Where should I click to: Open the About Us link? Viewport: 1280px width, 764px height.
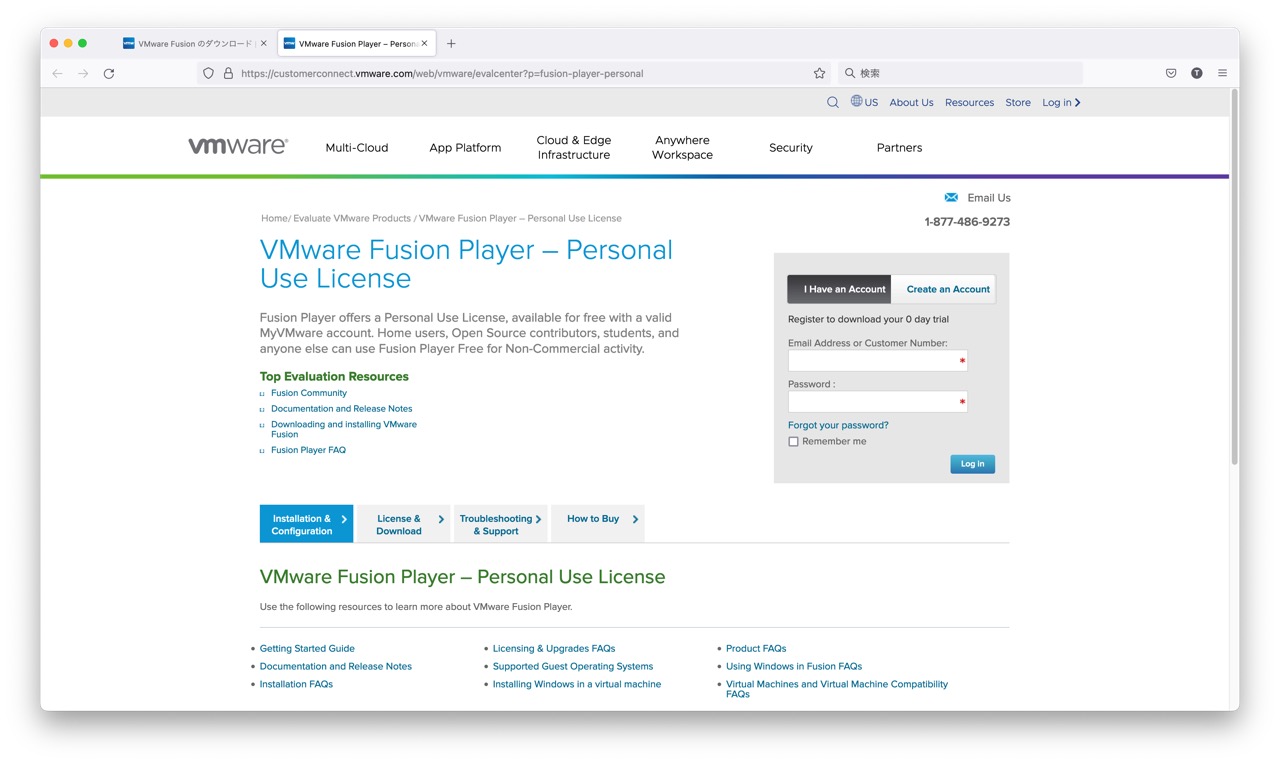(x=911, y=102)
